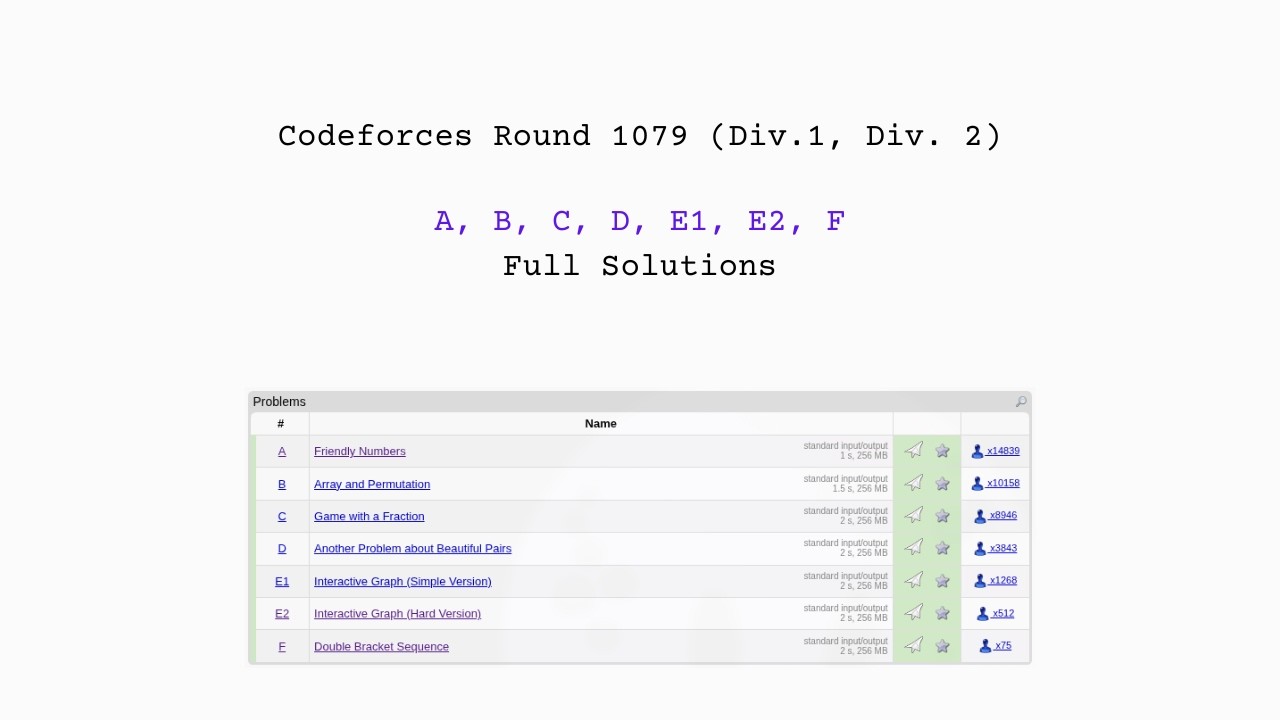
Task: Click the Name column header
Action: pos(601,423)
